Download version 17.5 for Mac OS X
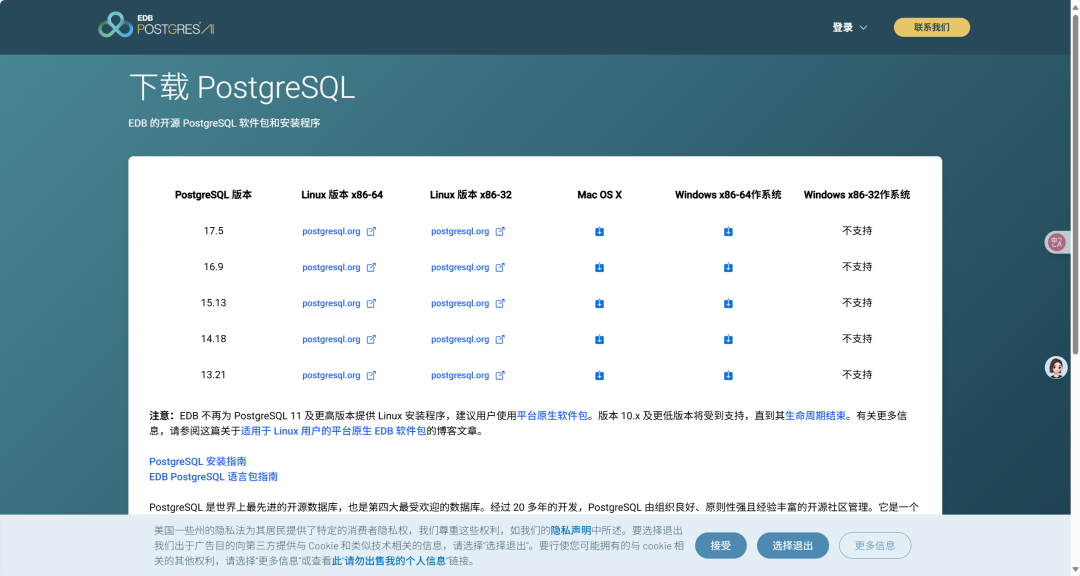 [x=599, y=232]
